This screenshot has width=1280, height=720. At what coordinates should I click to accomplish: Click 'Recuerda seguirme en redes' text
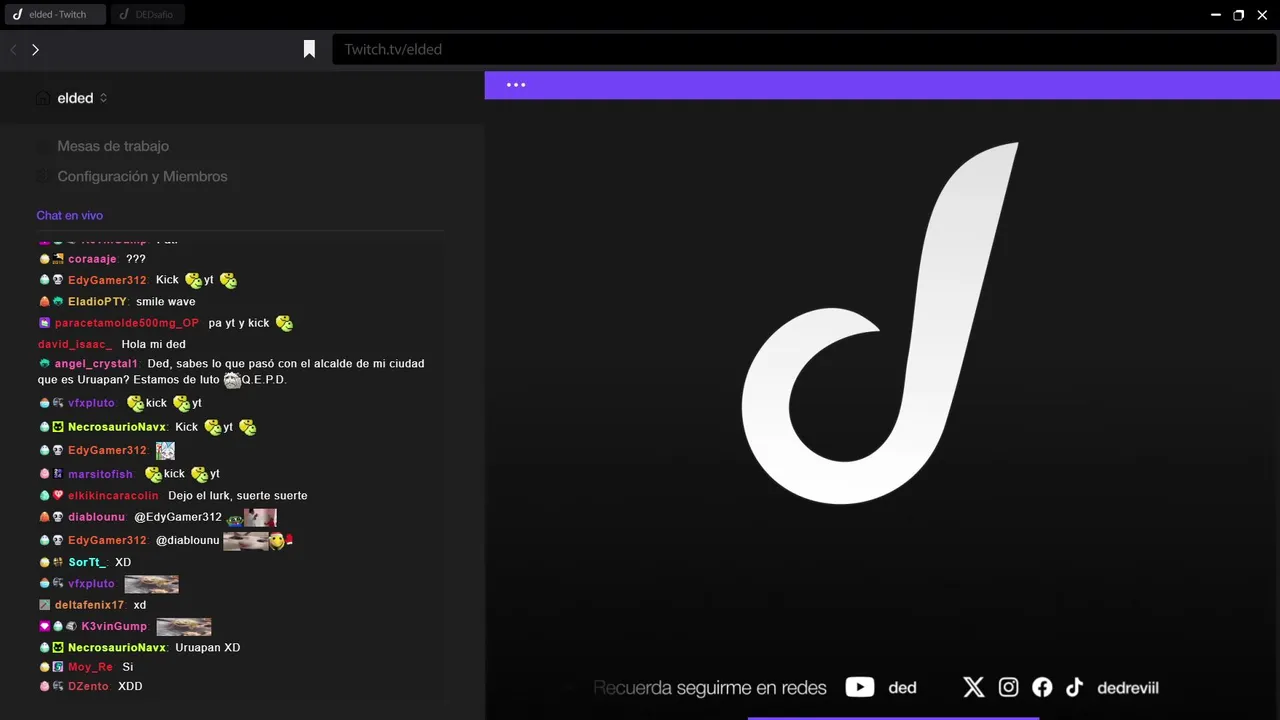[x=710, y=688]
